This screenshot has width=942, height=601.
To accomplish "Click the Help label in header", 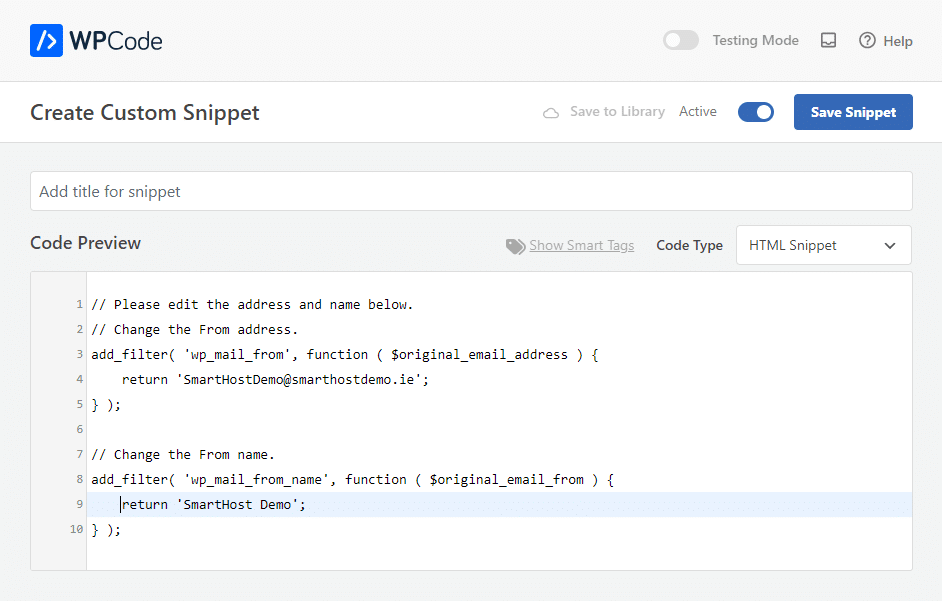I will point(898,41).
